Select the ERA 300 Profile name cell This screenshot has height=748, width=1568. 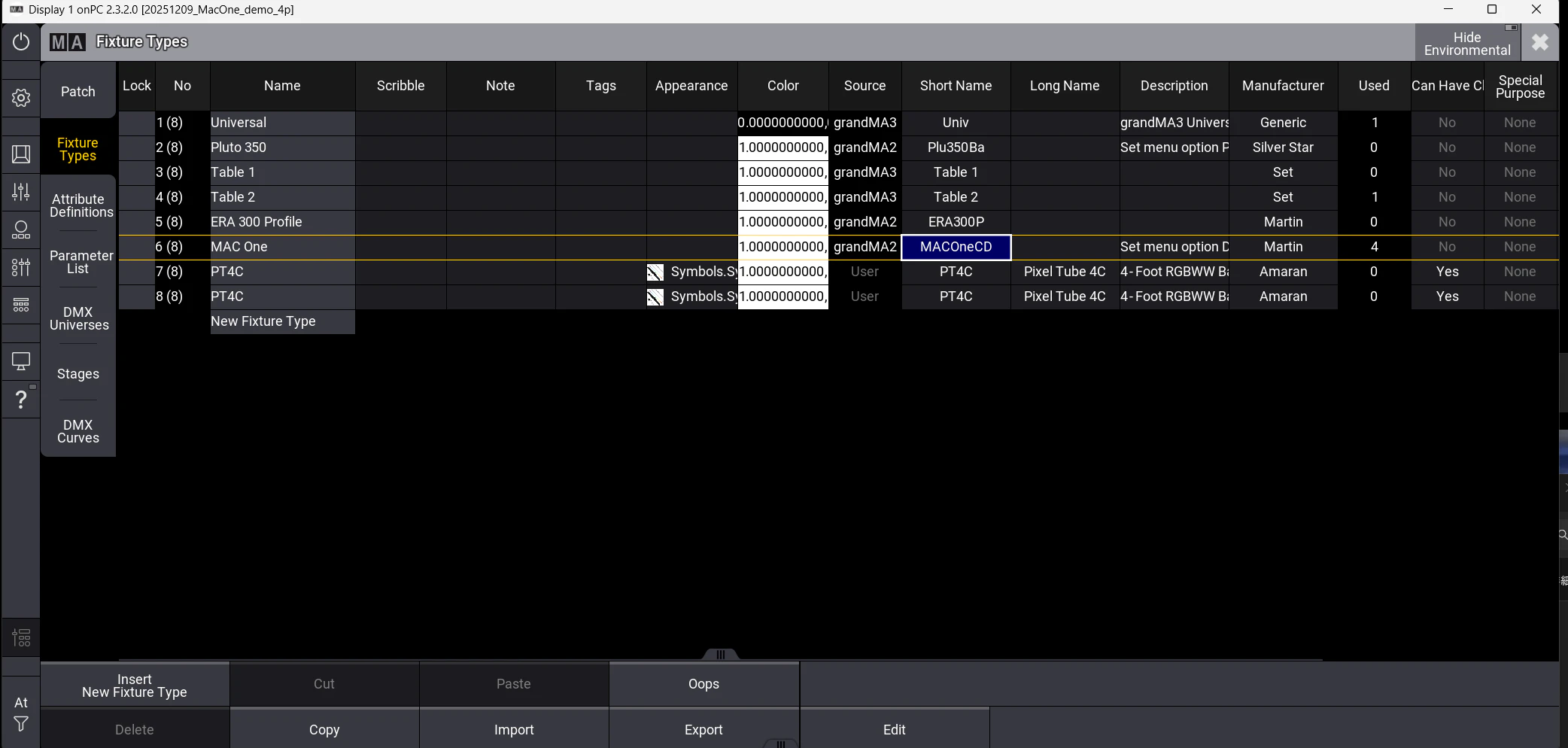(282, 222)
